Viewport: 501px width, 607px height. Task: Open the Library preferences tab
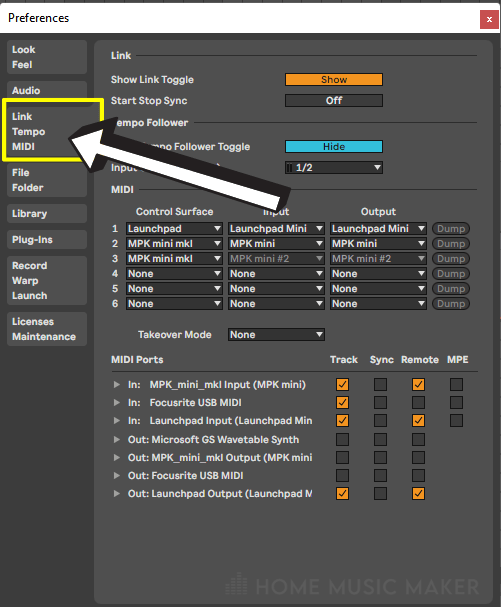coord(47,213)
